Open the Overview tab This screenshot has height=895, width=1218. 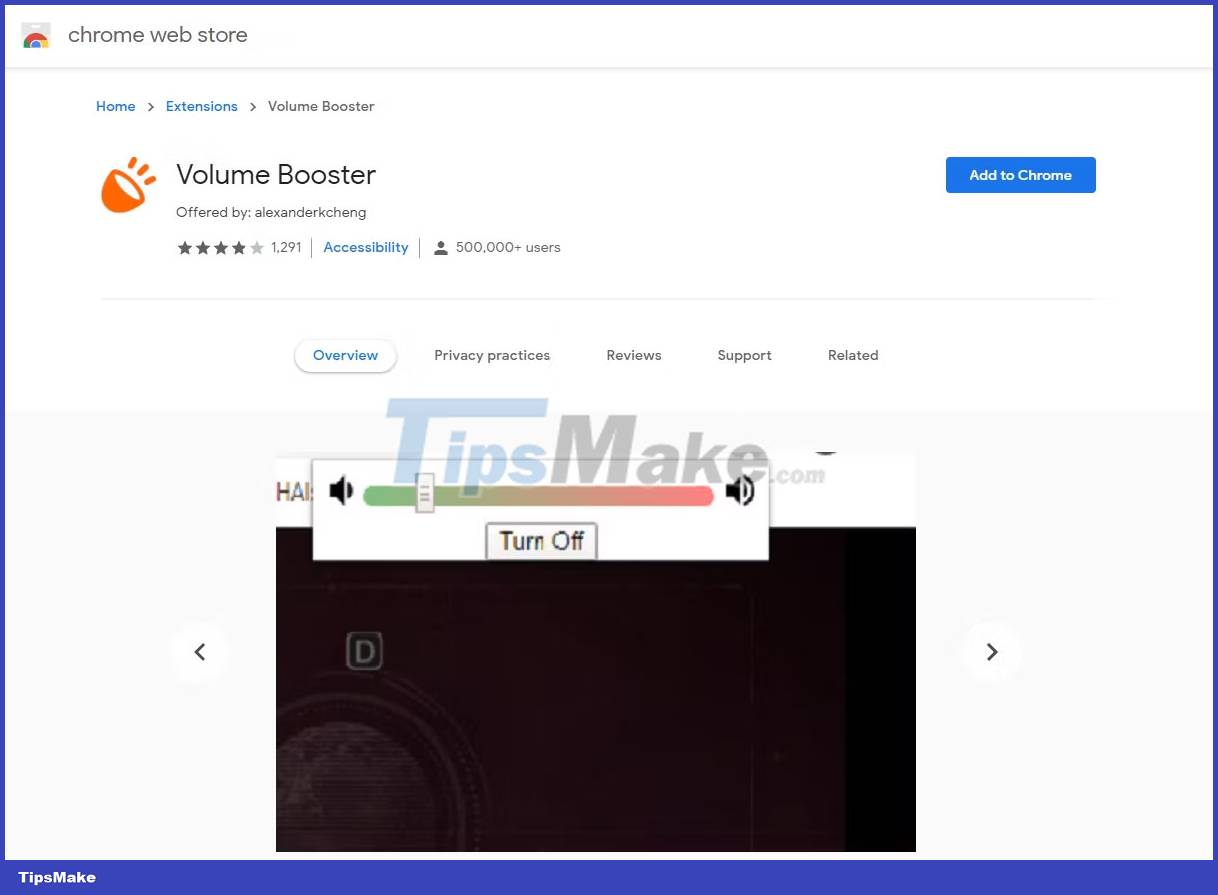[345, 355]
